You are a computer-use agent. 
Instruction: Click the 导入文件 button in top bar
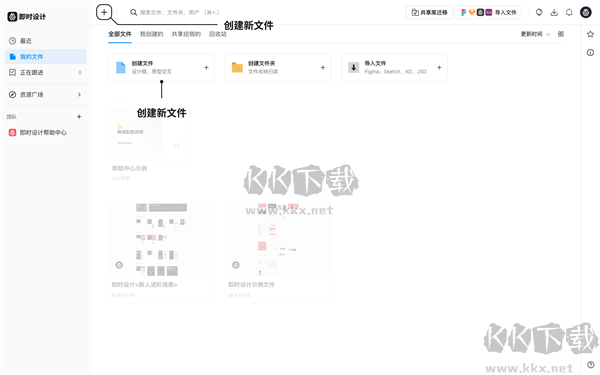coord(488,13)
